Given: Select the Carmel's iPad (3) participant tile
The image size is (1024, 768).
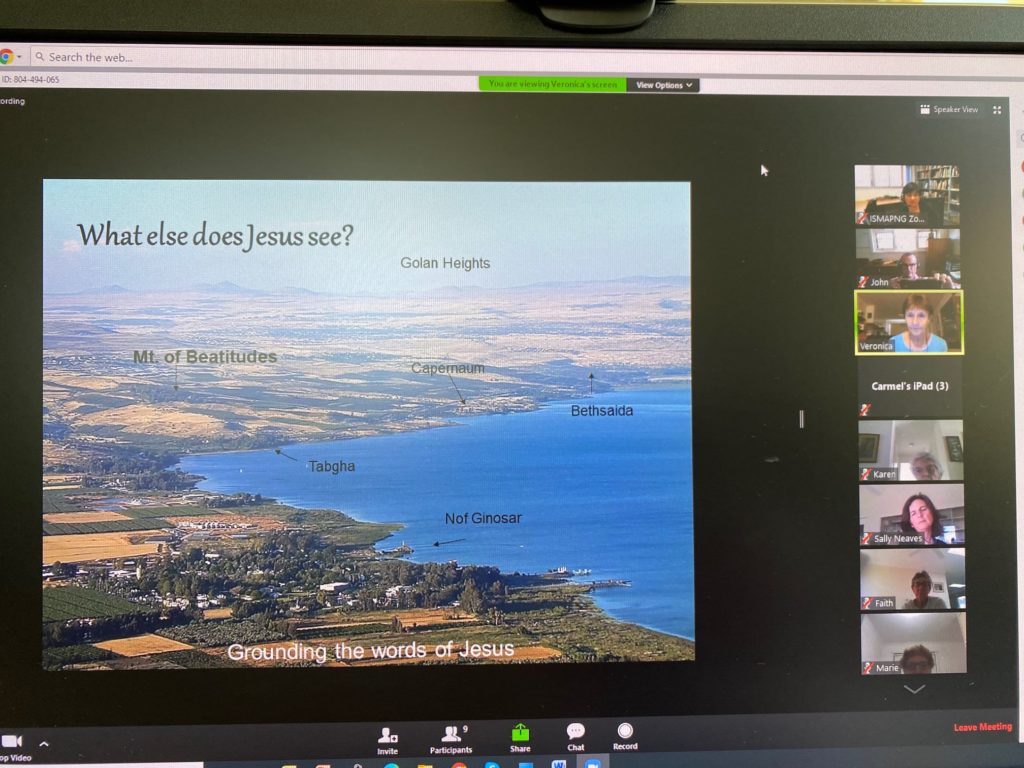Looking at the screenshot, I should click(910, 387).
